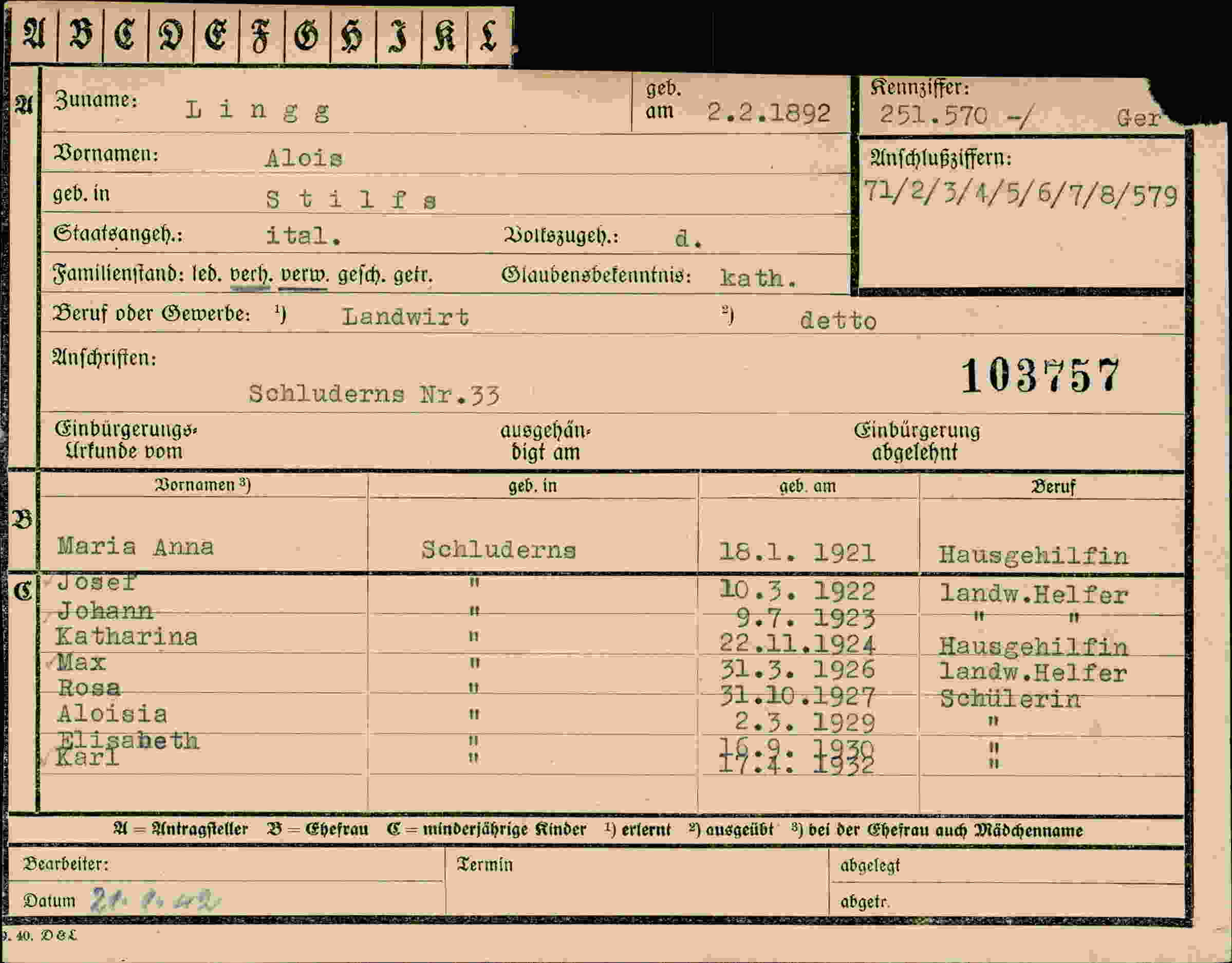1232x963 pixels.
Task: Click the child name 'Aloisia'
Action: pyautogui.click(x=111, y=714)
